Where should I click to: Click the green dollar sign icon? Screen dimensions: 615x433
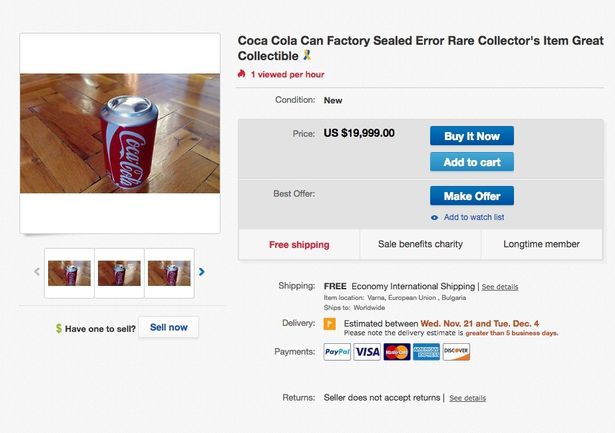(59, 328)
